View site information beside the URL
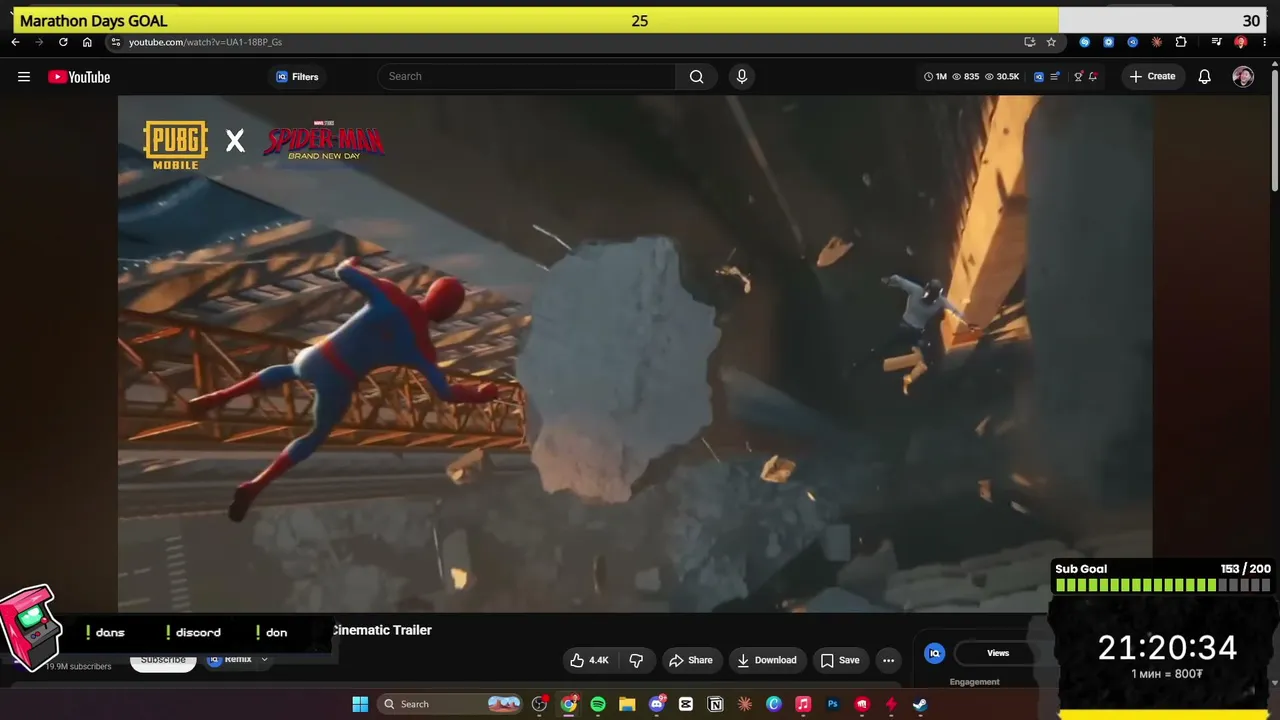Screen dimensions: 1280x720 [x=116, y=42]
